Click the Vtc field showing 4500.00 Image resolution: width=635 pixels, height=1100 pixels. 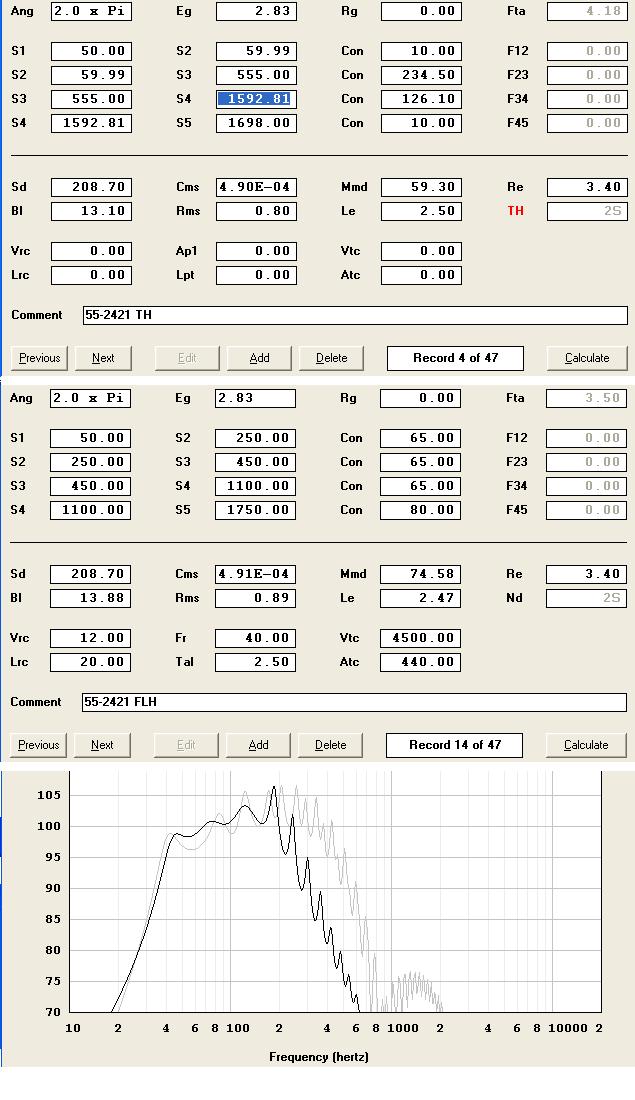point(421,638)
